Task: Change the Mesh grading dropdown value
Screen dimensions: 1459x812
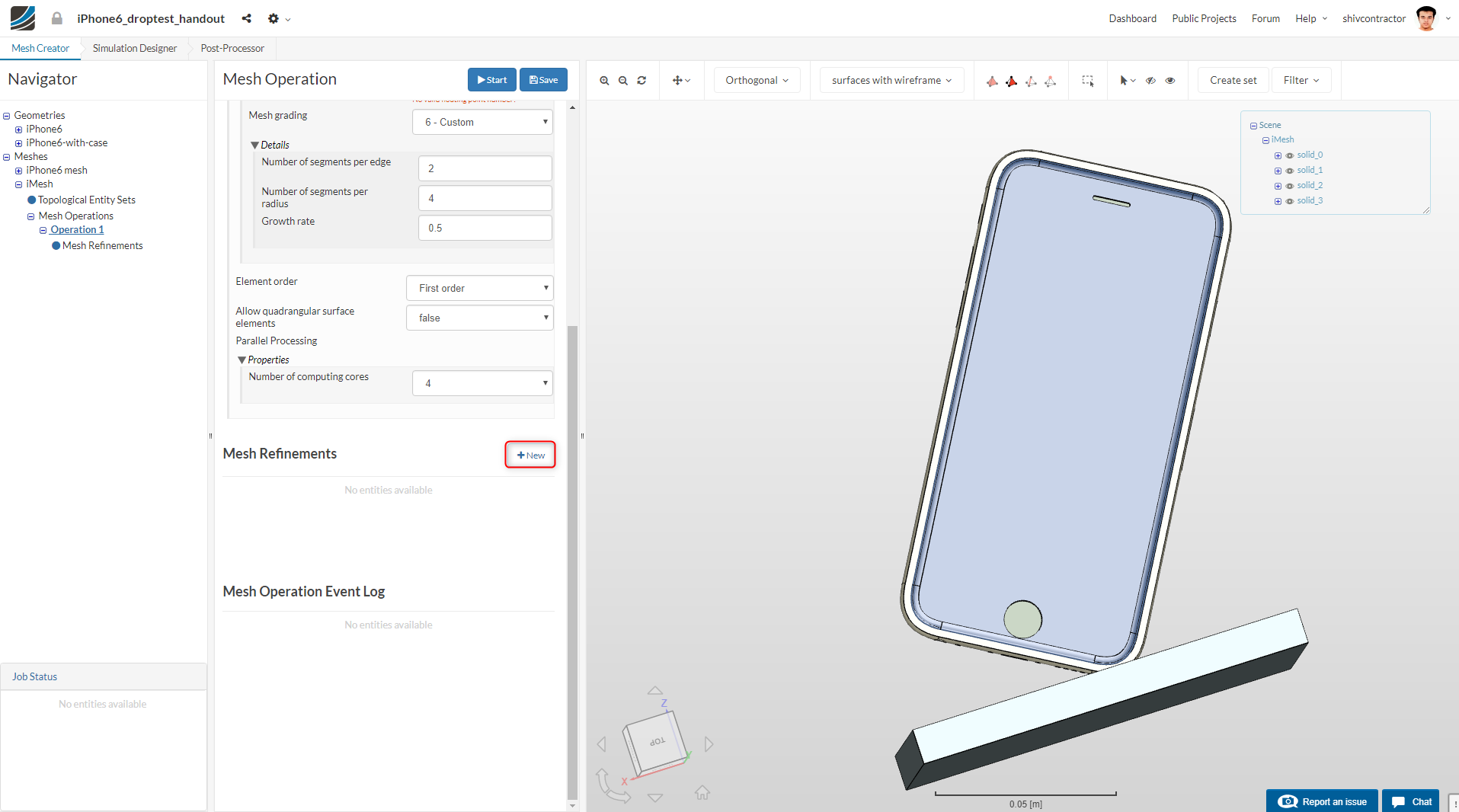Action: click(x=482, y=122)
